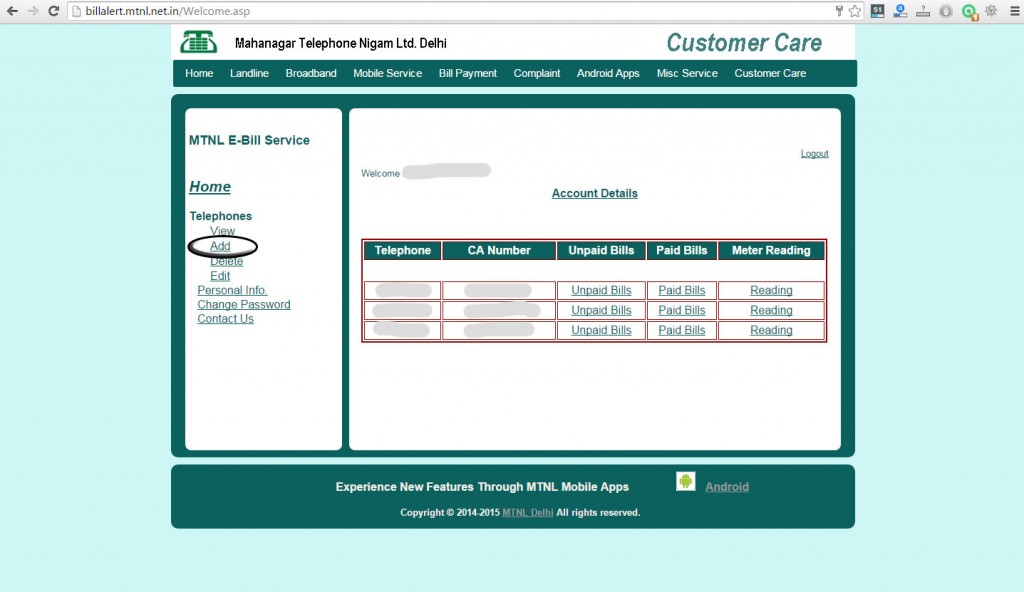
Task: Click the Account Details heading link
Action: point(595,193)
